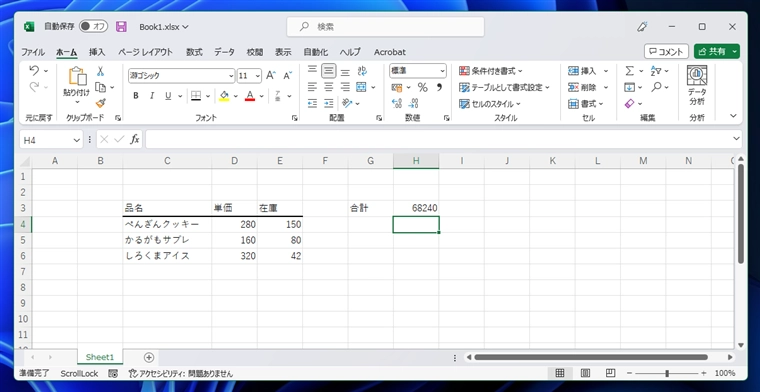The height and width of the screenshot is (392, 760).
Task: Click the Decrease Indent icon
Action: coord(313,103)
